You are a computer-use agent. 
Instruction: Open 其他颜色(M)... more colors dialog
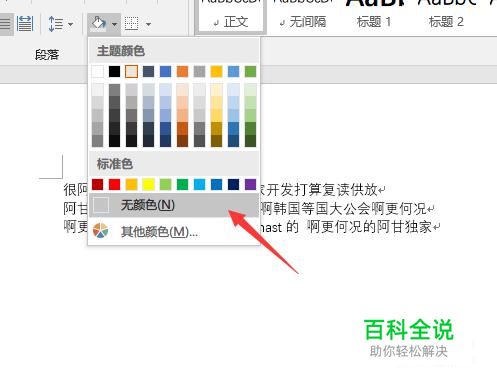[174, 231]
